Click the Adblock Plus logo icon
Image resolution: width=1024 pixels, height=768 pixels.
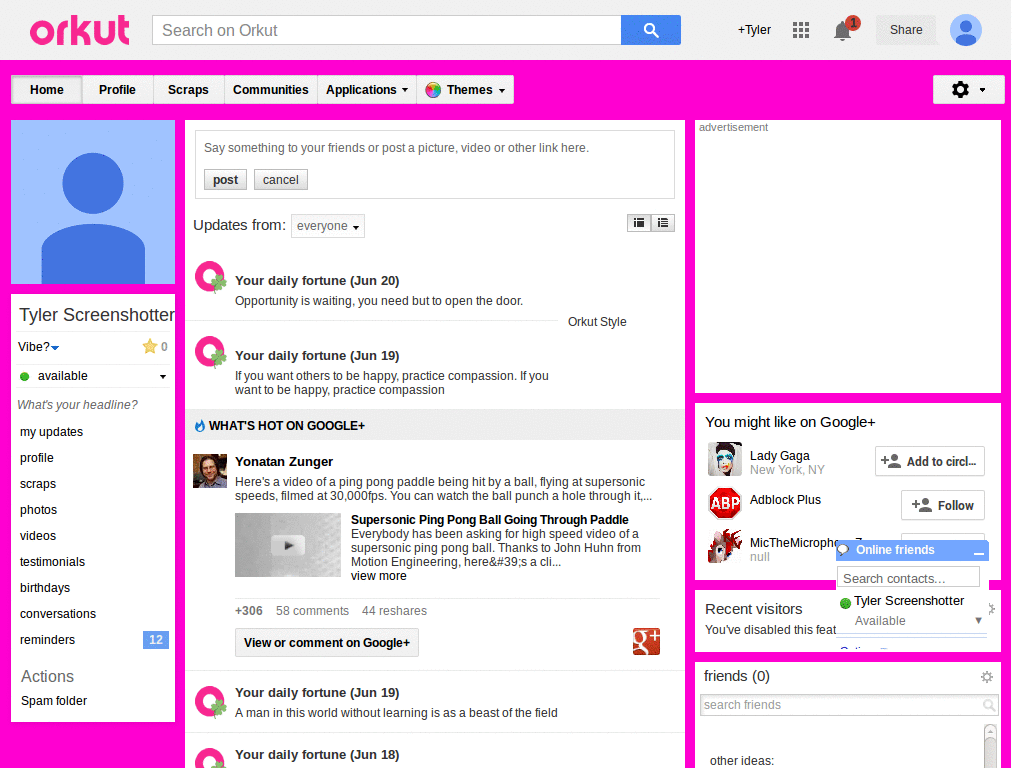pyautogui.click(x=725, y=504)
